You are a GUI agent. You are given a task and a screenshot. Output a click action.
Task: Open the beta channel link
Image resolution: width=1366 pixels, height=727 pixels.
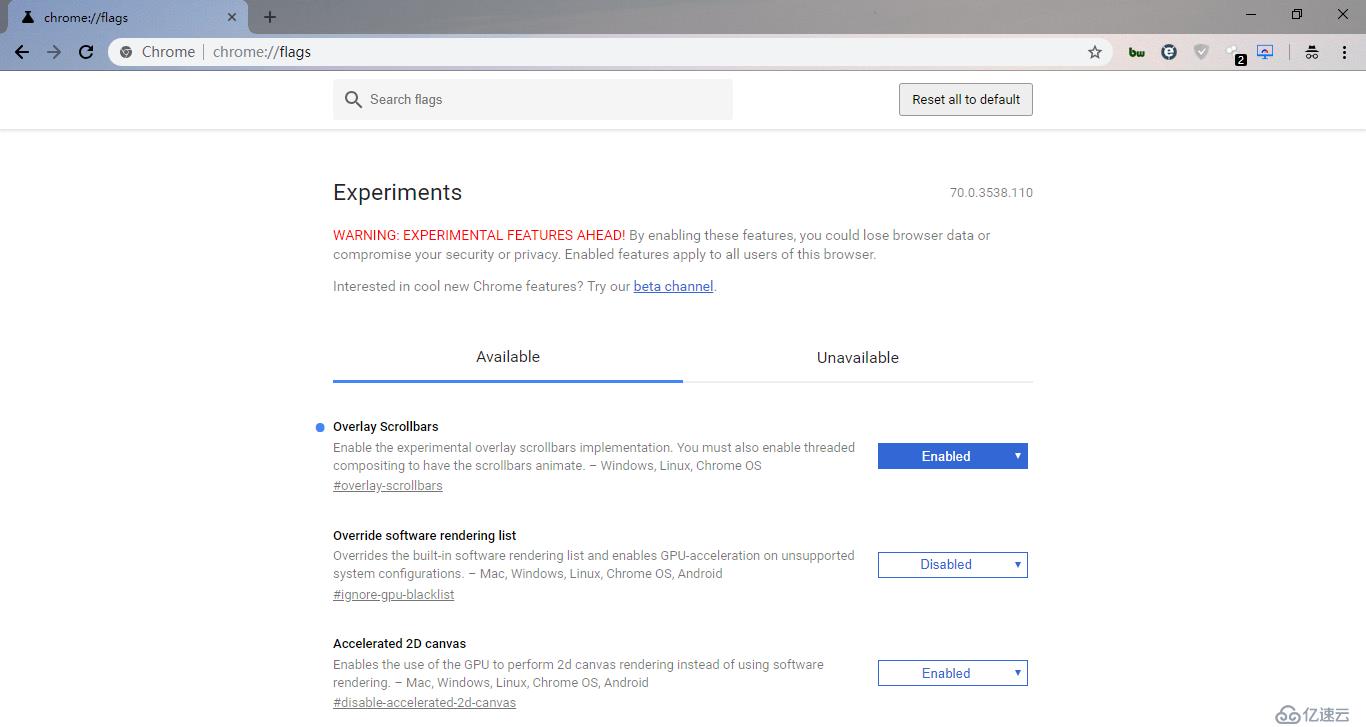(x=673, y=286)
